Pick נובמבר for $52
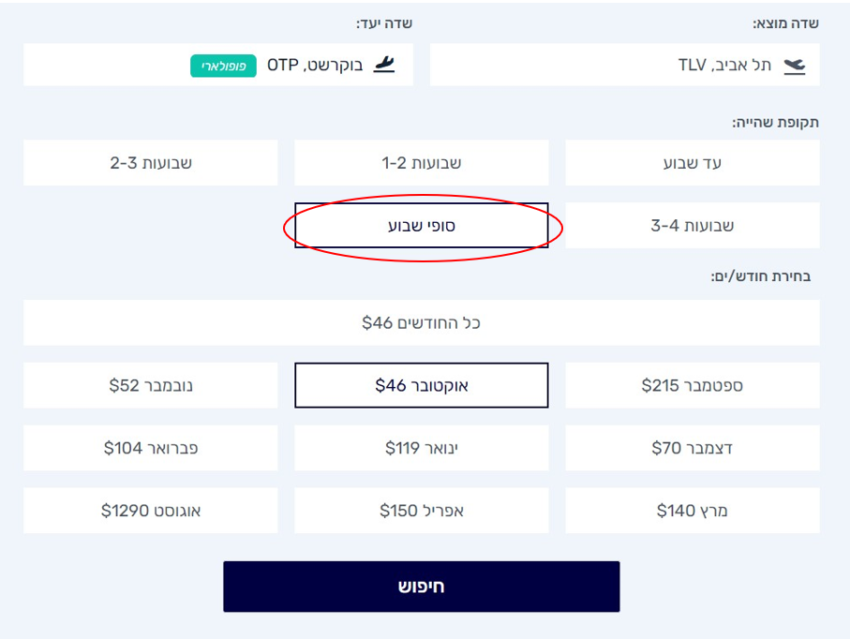 [150, 385]
